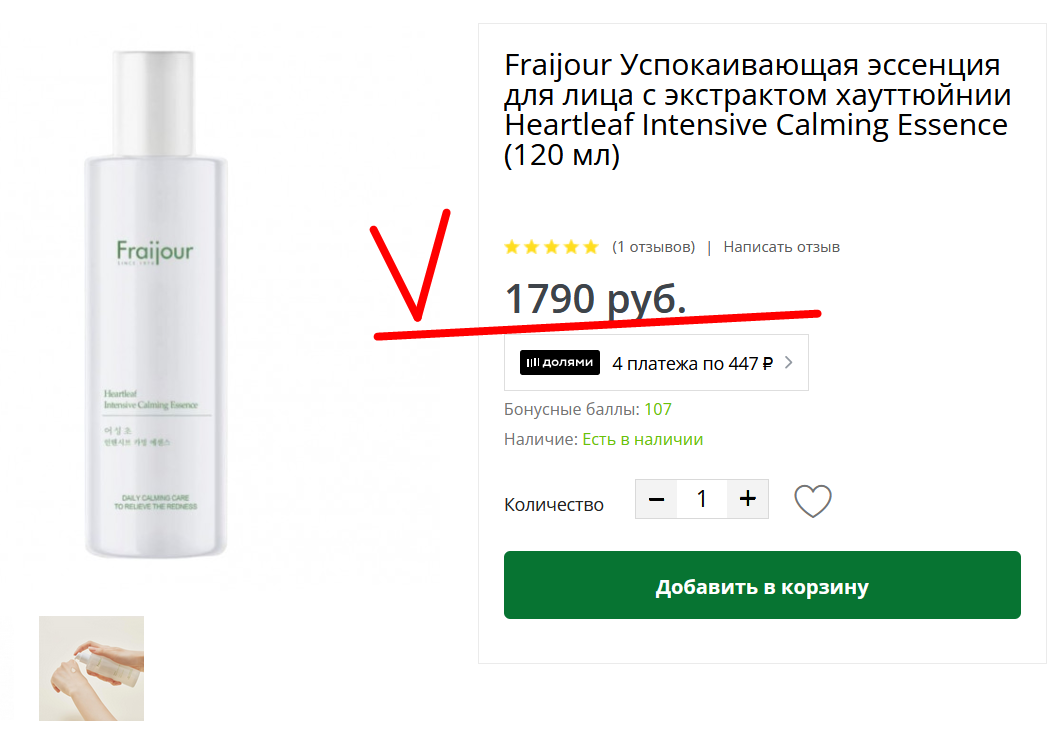Open the main Fraijour bottle image

tap(156, 305)
